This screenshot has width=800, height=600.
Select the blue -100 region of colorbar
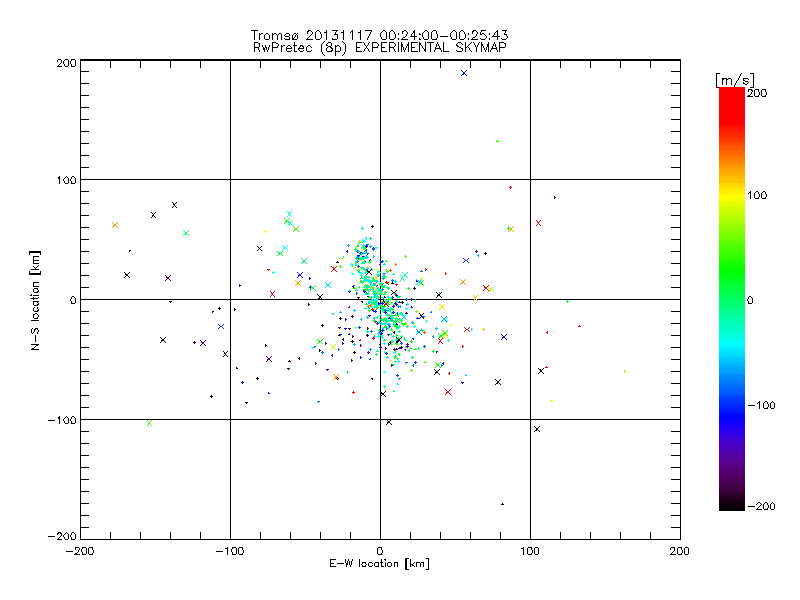732,406
